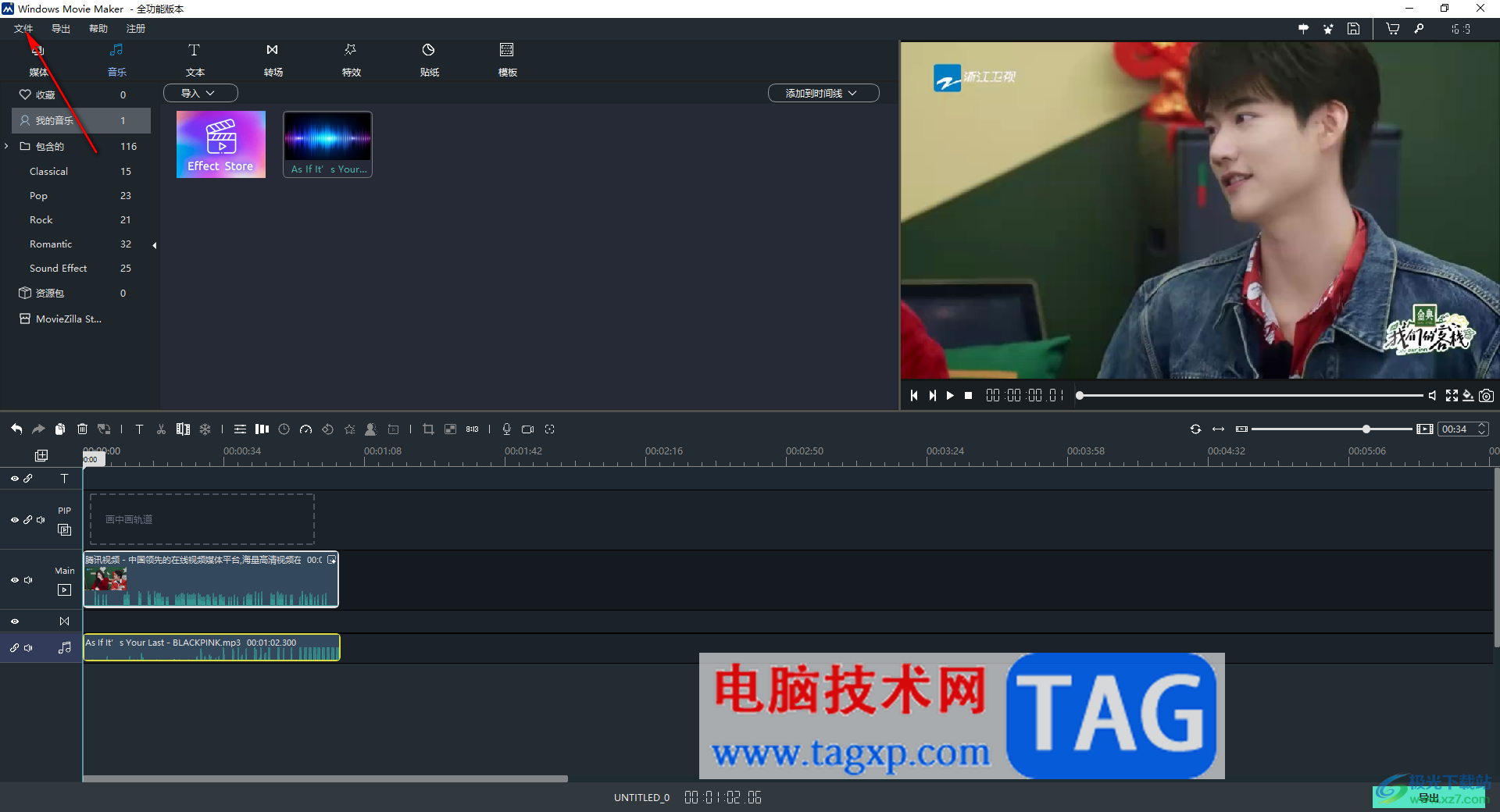This screenshot has width=1500, height=812.
Task: Switch to the 文本 text tab
Action: [195, 60]
